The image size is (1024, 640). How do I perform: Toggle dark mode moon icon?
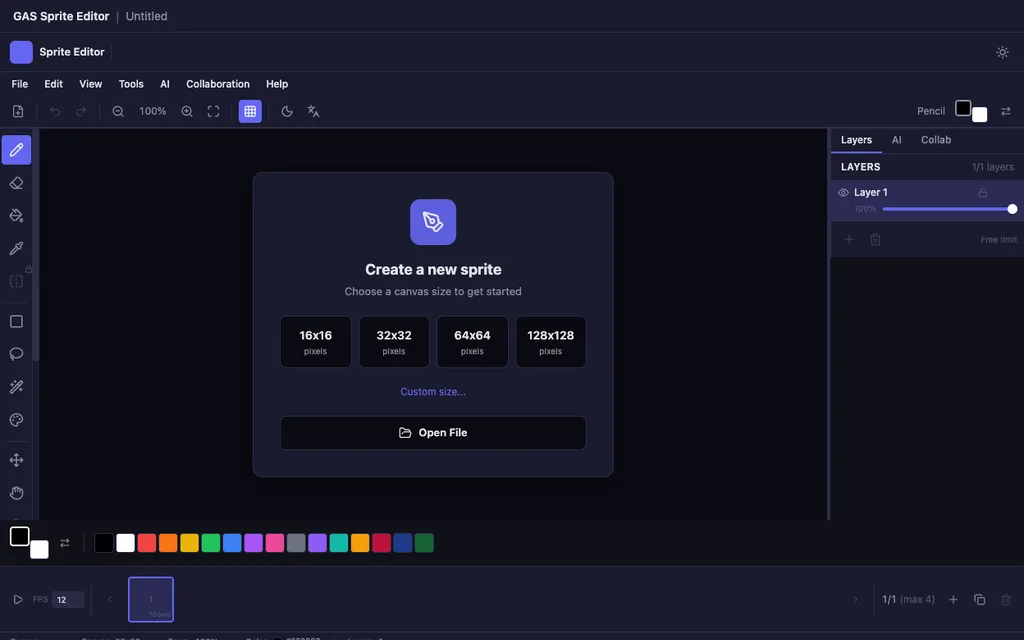point(287,112)
